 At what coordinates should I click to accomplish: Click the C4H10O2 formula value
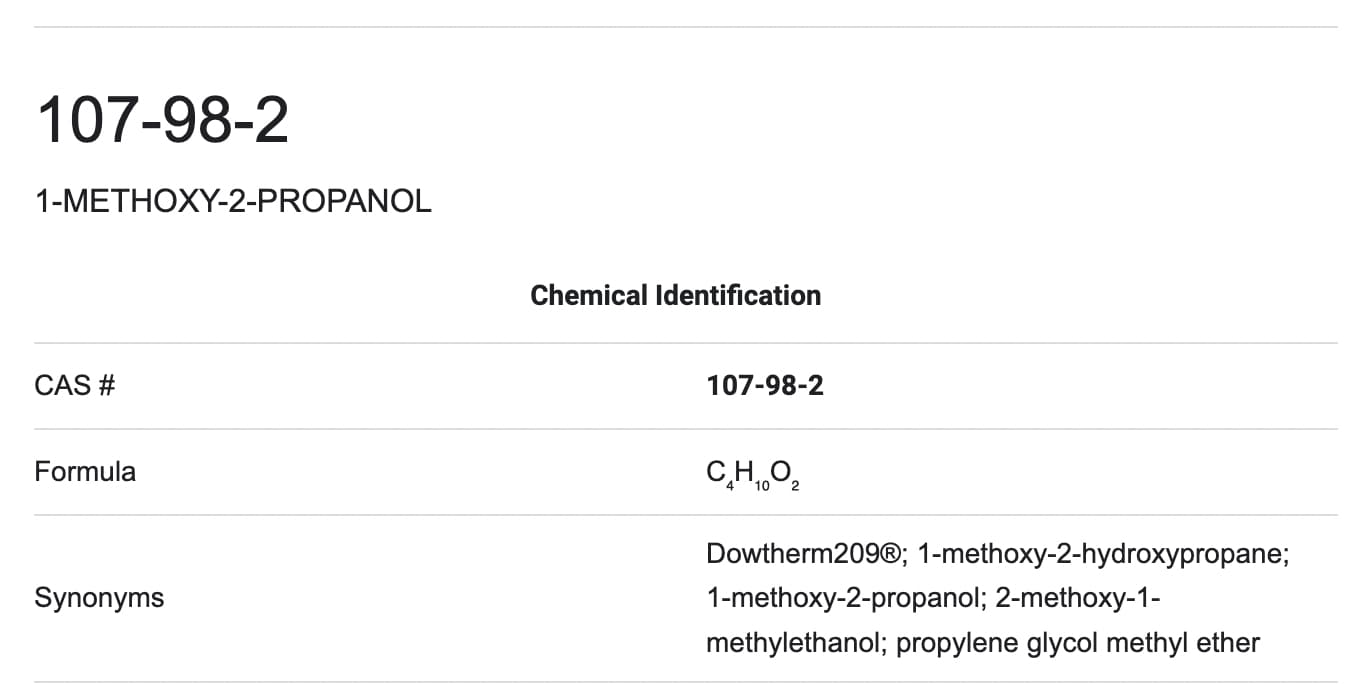click(x=753, y=474)
